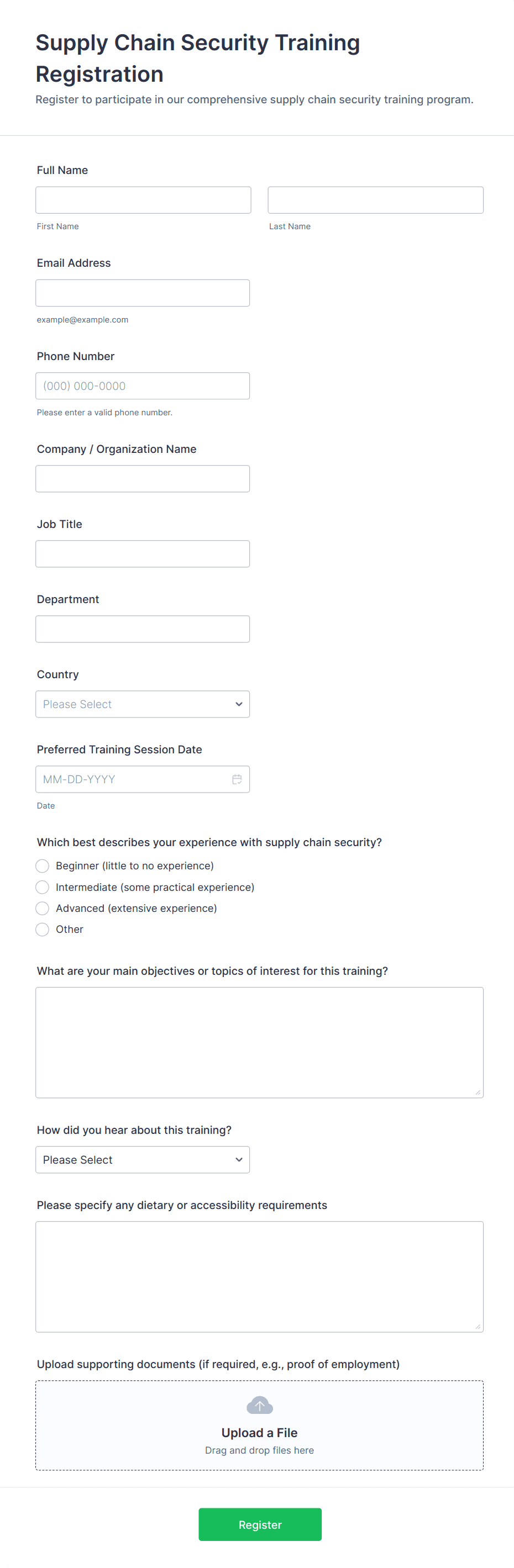Click the Company / Organization Name field
Screen dimensions: 514x1568
coord(143,478)
